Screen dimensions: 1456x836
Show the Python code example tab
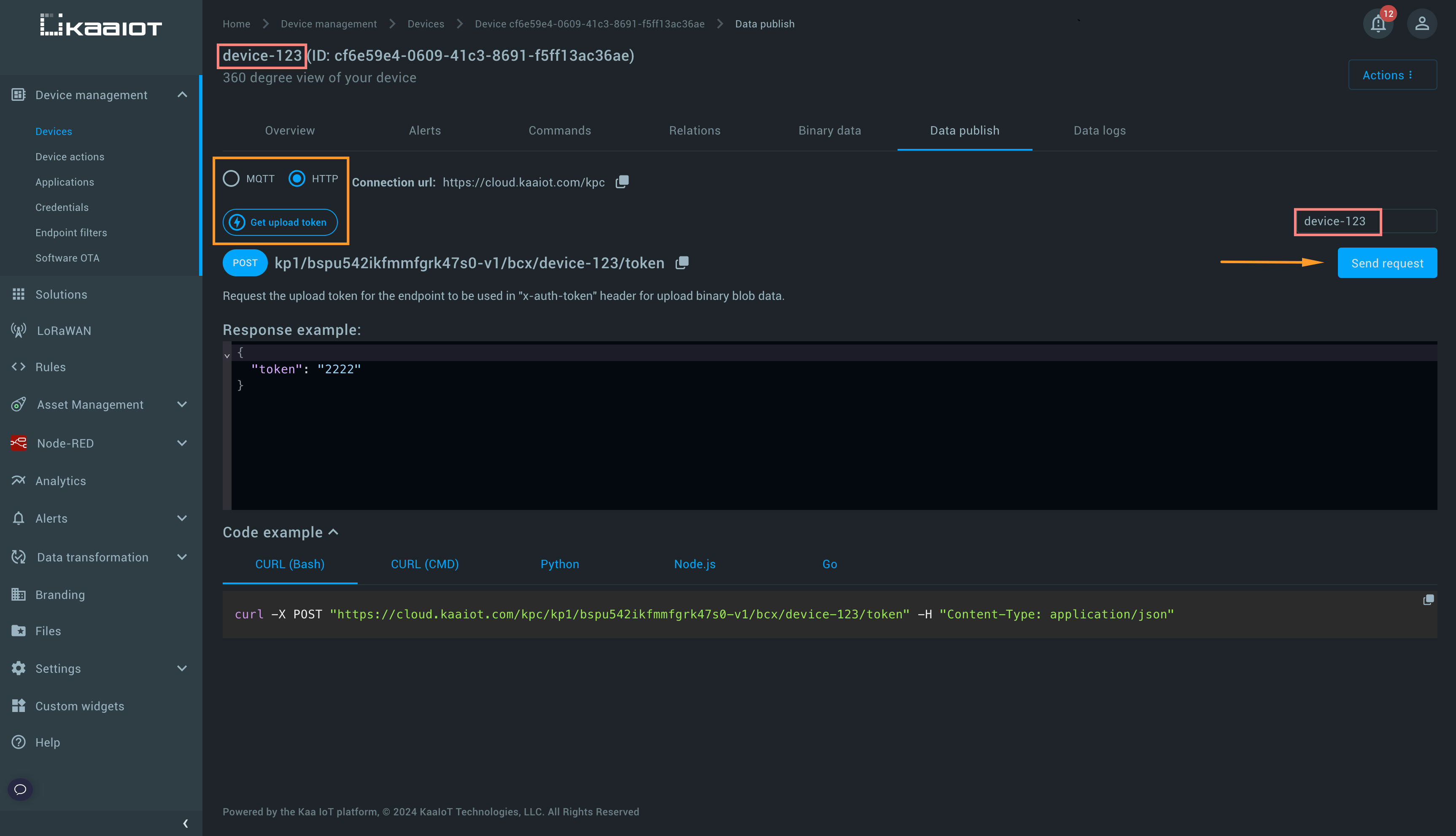pos(560,564)
